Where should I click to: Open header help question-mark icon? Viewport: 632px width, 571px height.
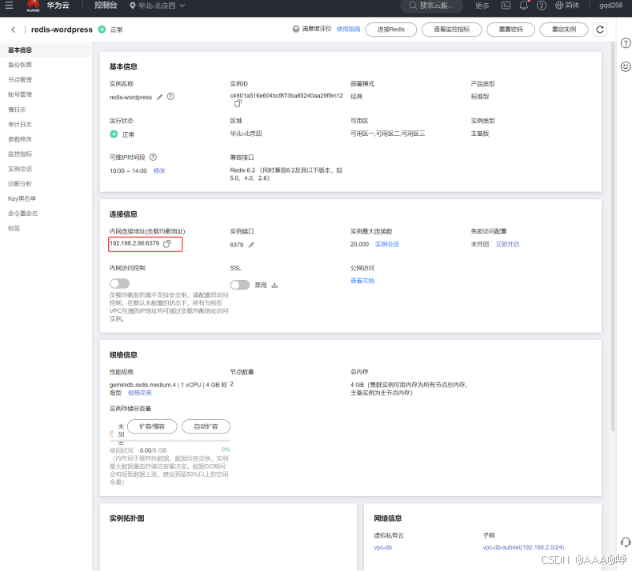[541, 6]
